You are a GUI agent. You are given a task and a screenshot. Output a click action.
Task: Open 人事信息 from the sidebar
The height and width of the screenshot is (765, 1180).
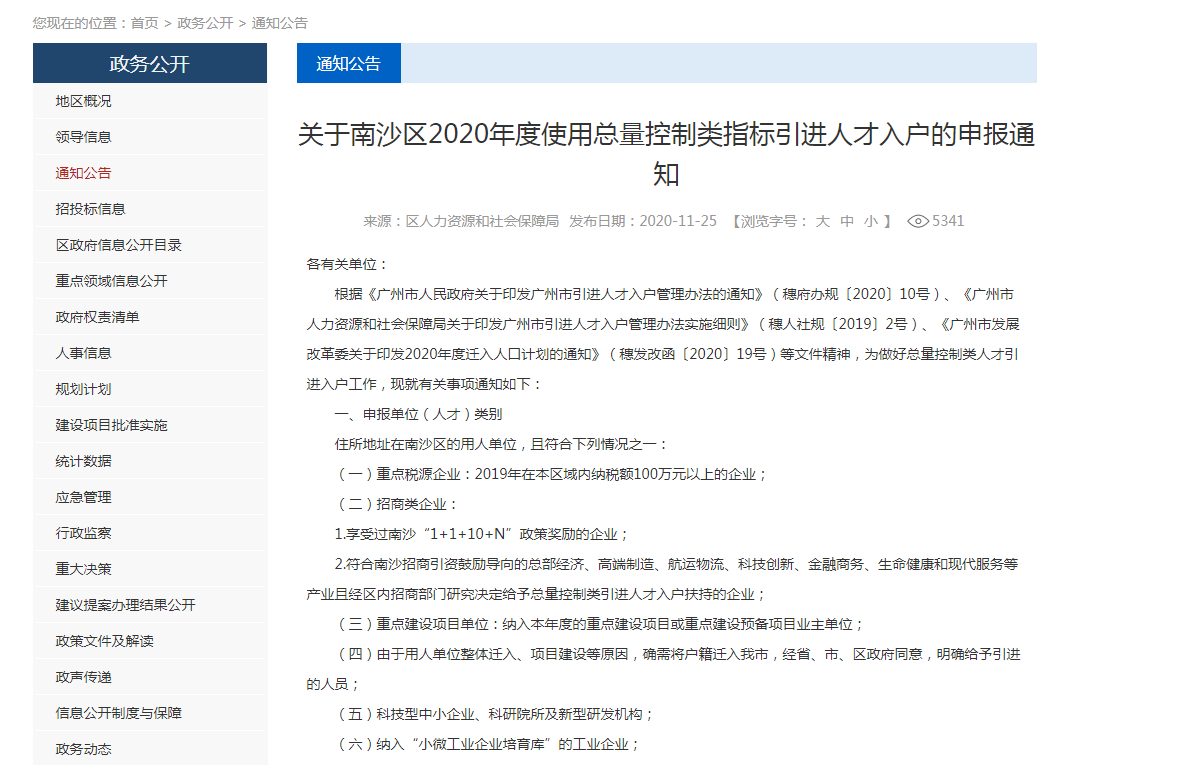[x=79, y=352]
